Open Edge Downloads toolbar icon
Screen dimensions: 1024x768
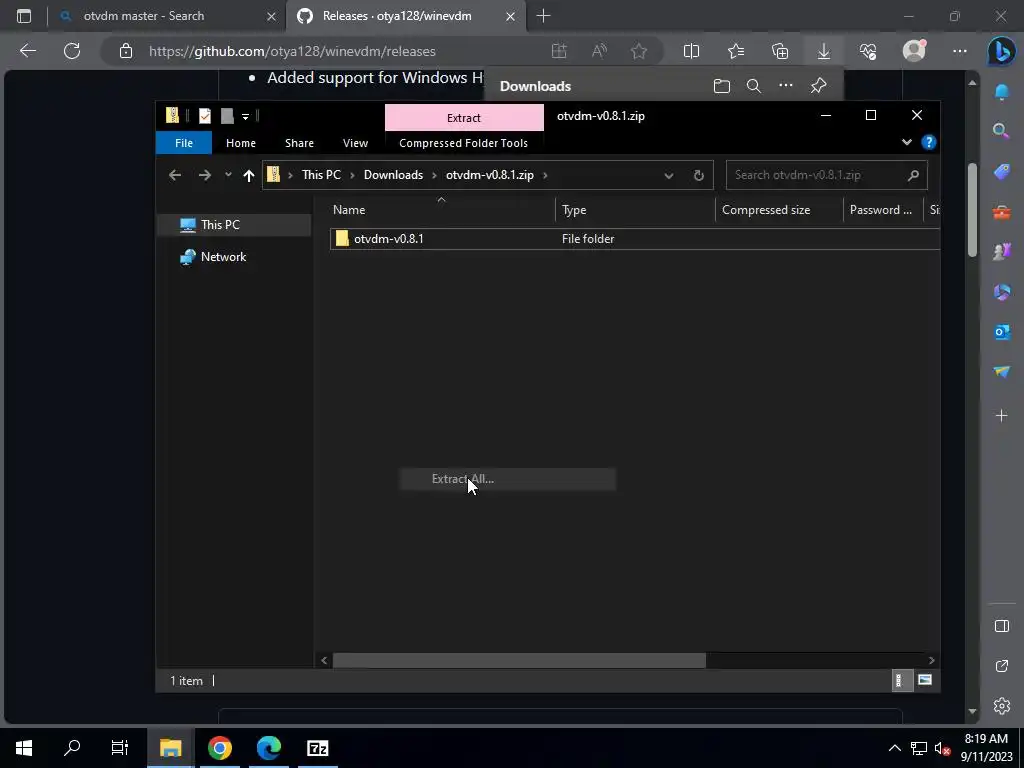click(824, 51)
